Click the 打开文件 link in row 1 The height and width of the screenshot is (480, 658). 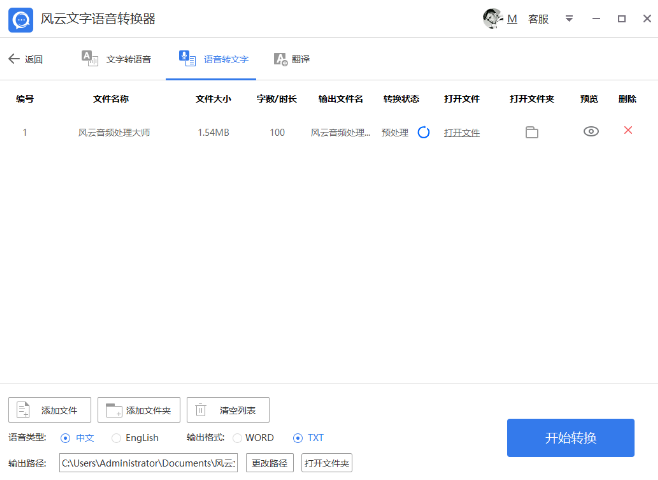click(462, 132)
